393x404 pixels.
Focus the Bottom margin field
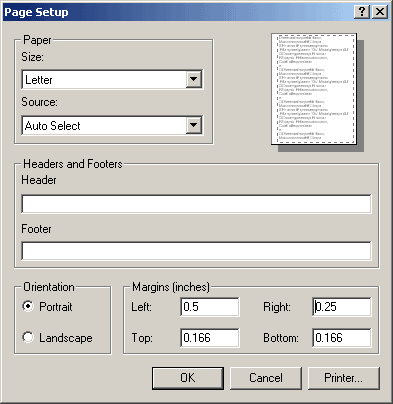342,338
